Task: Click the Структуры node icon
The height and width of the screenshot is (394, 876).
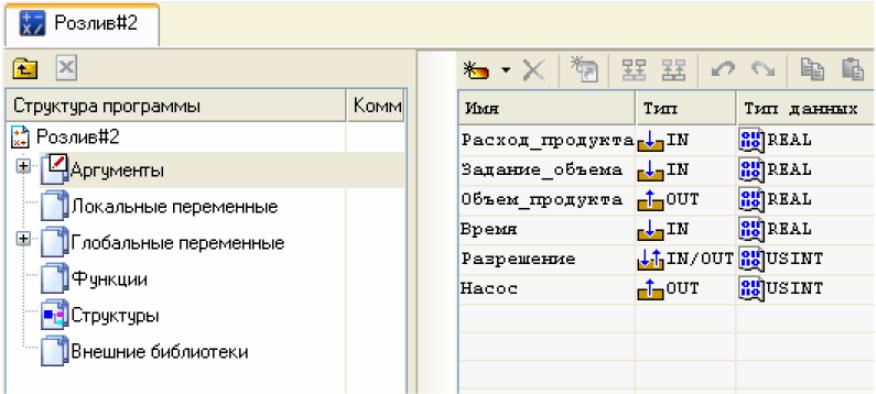Action: click(55, 315)
